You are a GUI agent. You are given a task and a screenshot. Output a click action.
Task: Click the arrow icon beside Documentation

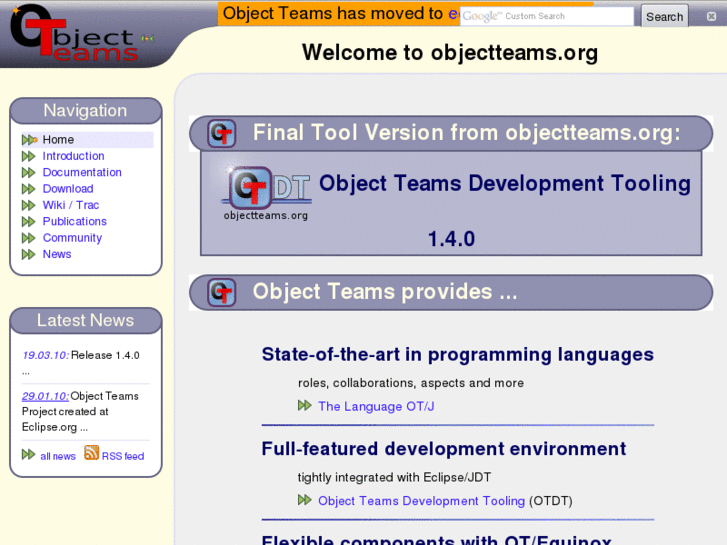tap(29, 173)
